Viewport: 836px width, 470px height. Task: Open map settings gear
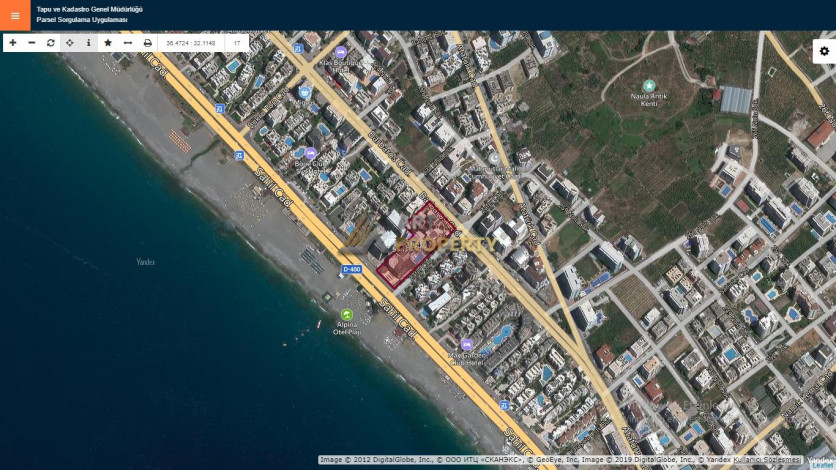pos(824,51)
